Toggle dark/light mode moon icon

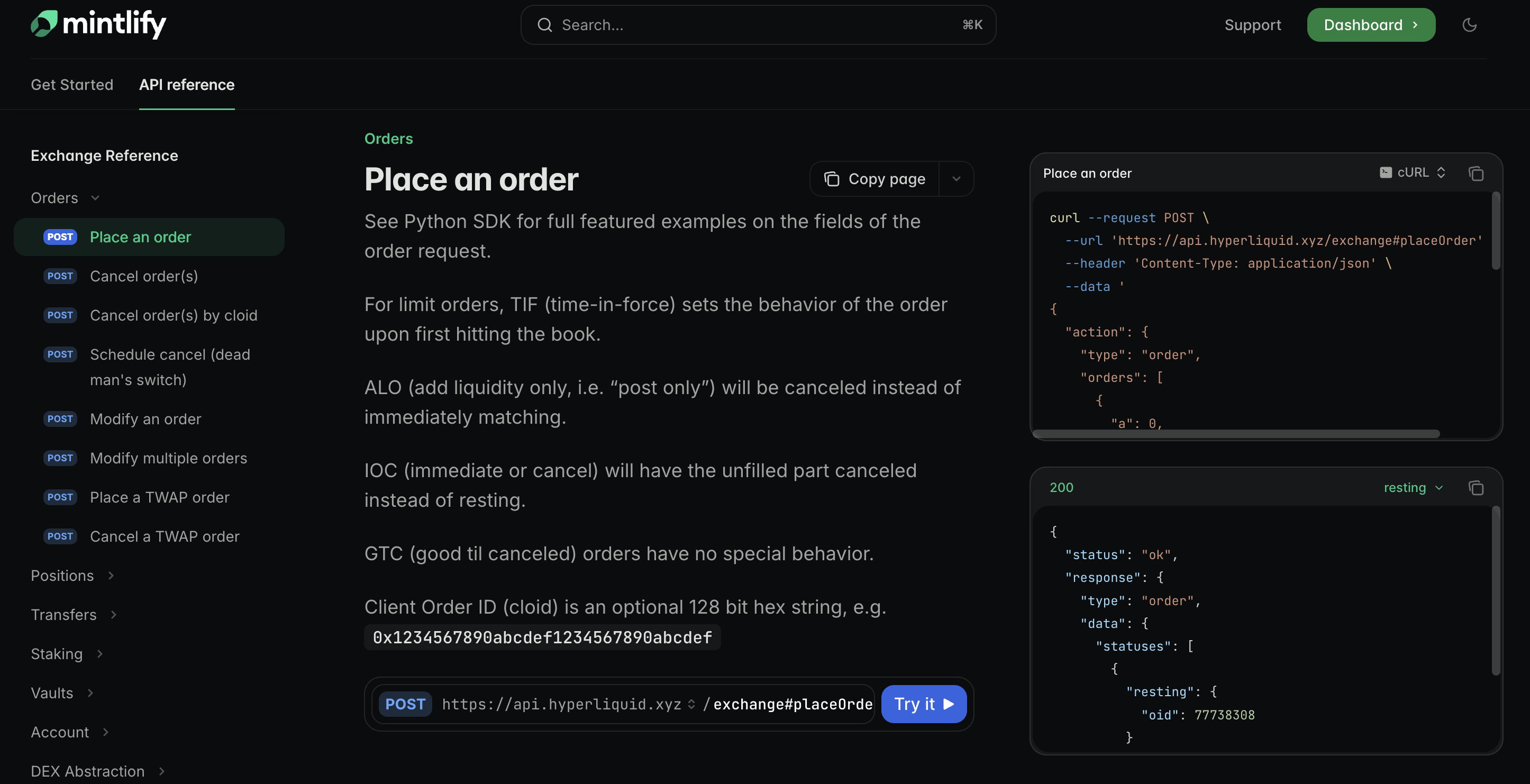[x=1469, y=25]
